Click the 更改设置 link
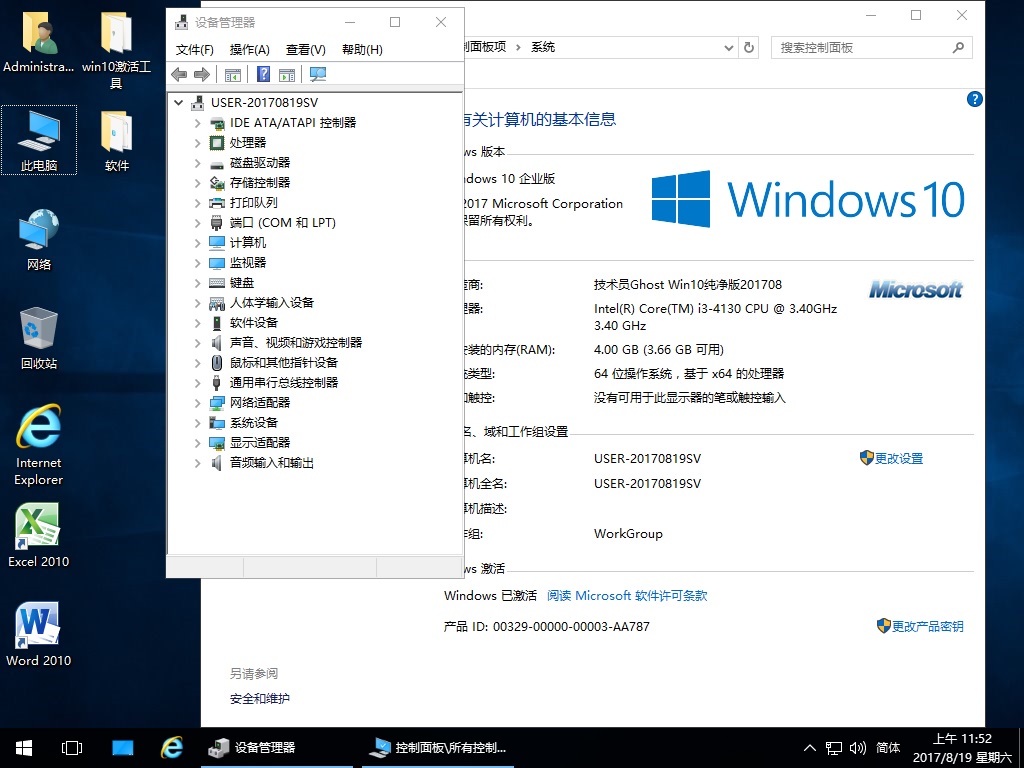1024x768 pixels. coord(898,459)
